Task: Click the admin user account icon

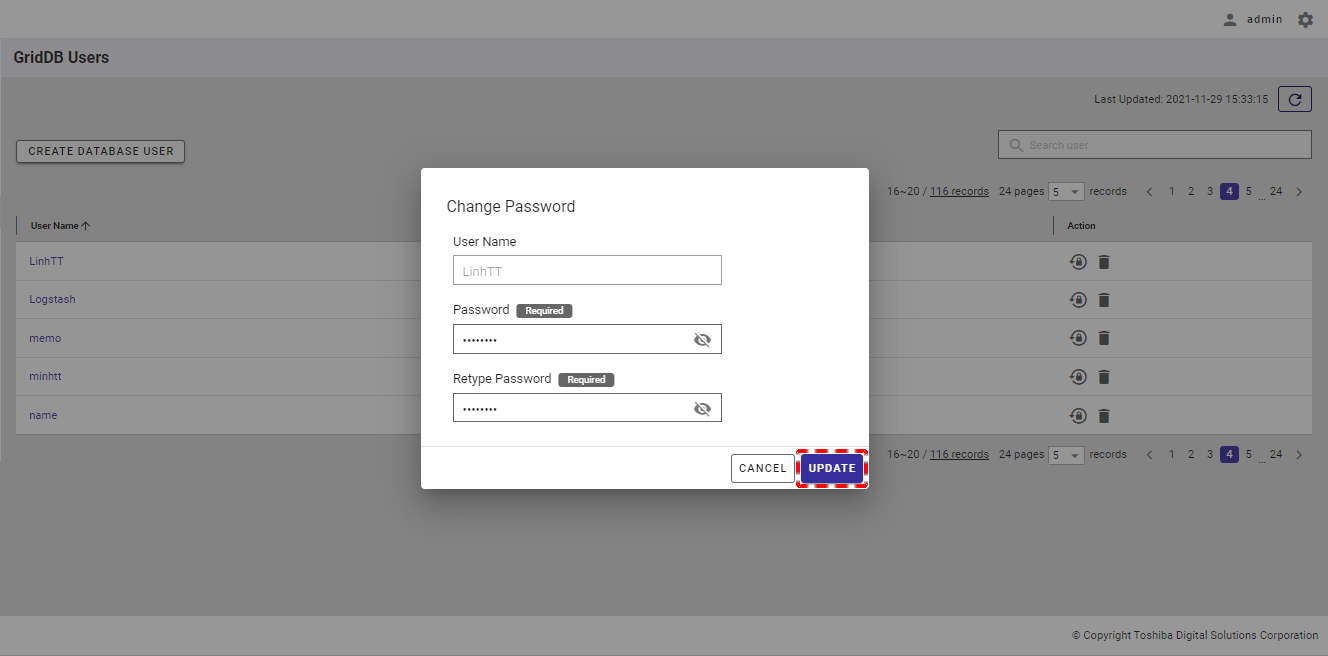Action: (1230, 20)
